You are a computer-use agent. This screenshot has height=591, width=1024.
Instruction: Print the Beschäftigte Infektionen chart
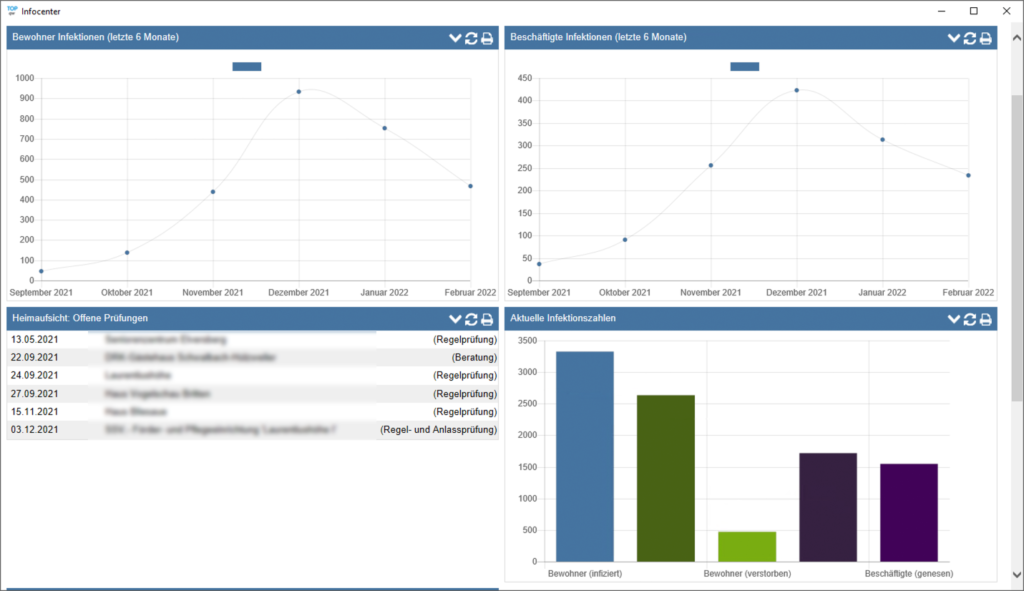[985, 38]
